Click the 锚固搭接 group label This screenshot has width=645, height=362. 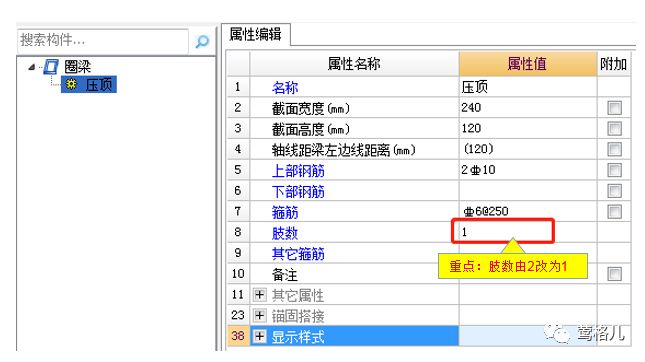(298, 316)
